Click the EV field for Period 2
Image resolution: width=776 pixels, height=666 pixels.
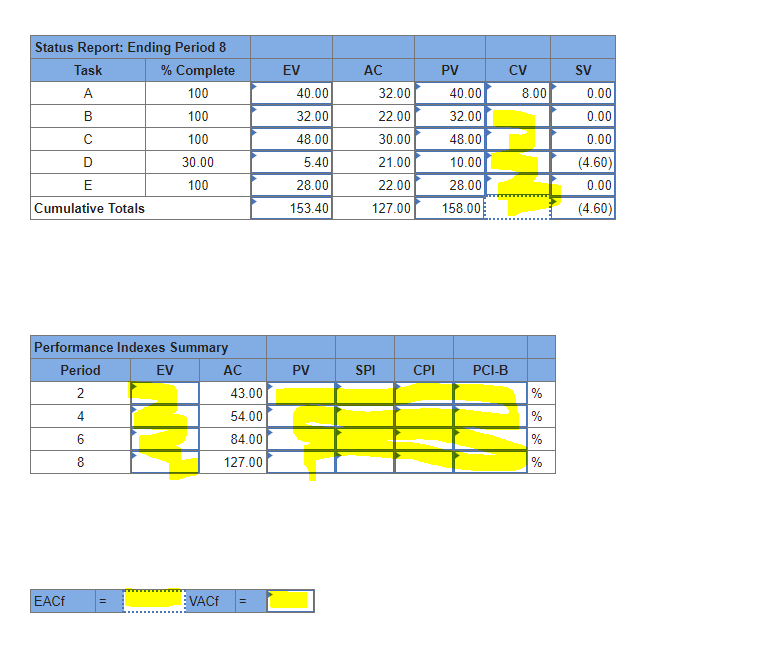(165, 393)
